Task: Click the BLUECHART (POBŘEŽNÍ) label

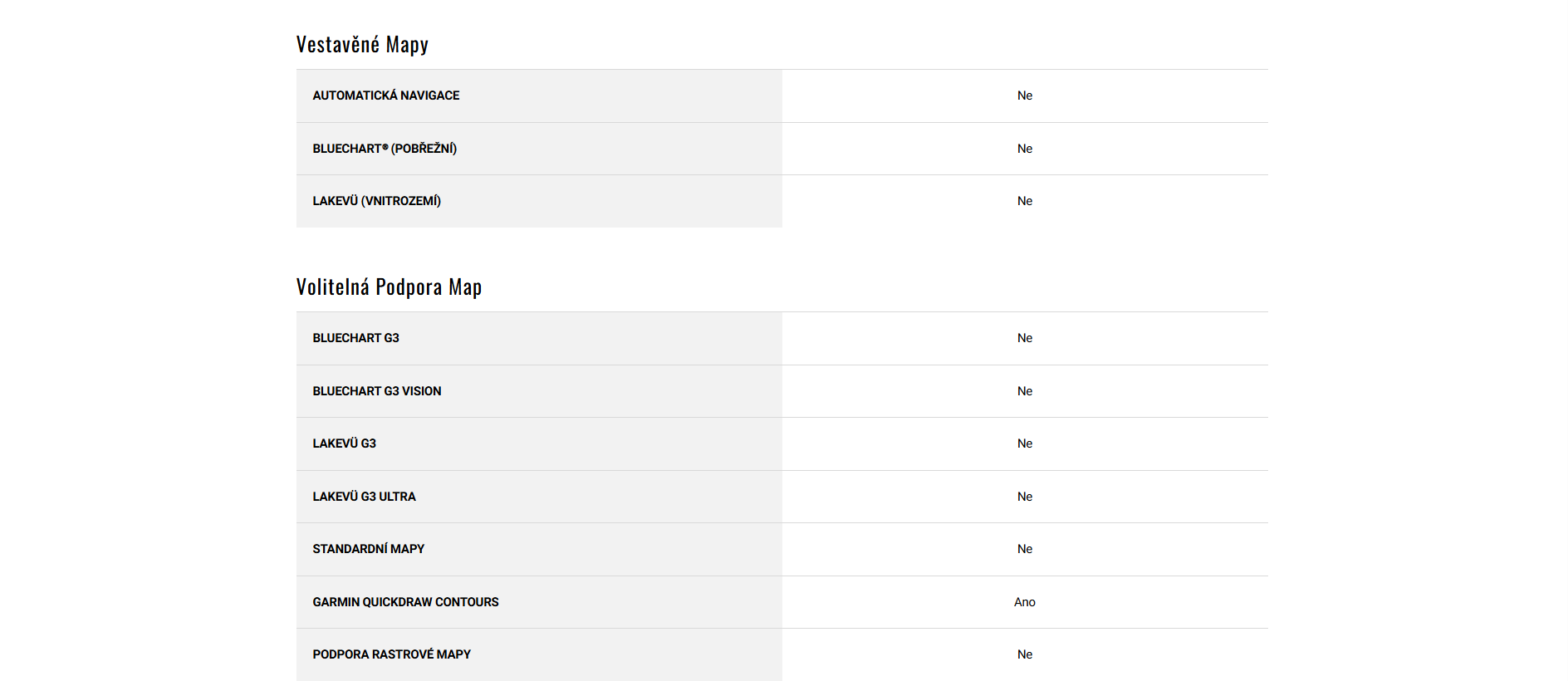Action: [385, 149]
